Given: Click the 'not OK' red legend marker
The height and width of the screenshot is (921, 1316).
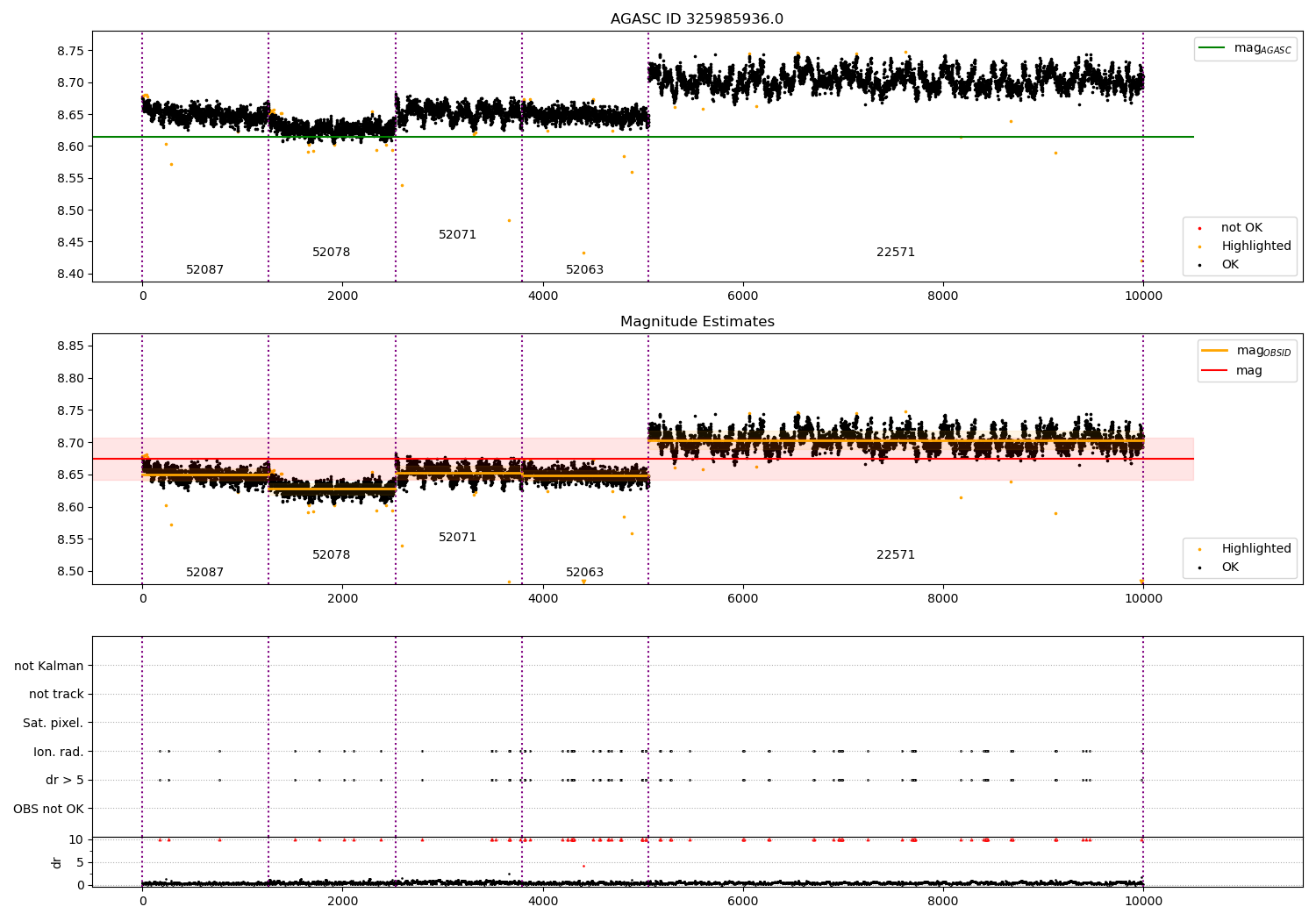Looking at the screenshot, I should [x=1199, y=228].
